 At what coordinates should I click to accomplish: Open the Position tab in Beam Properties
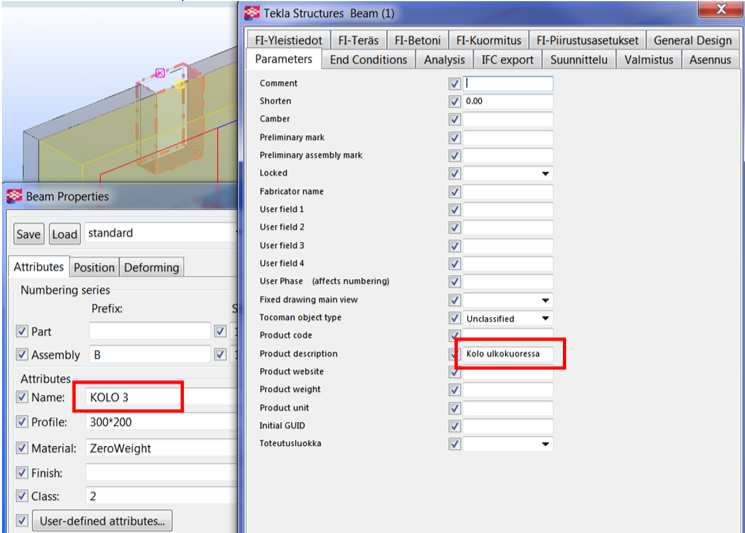(94, 267)
